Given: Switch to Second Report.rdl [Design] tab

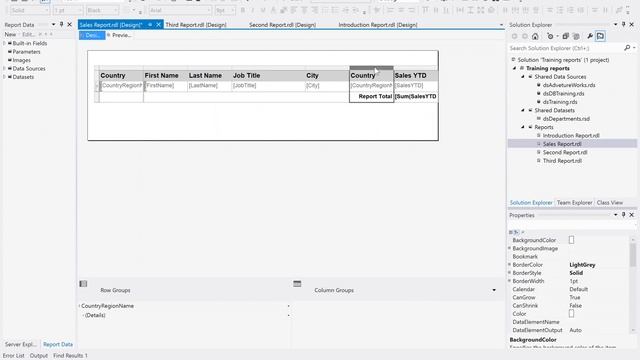Looking at the screenshot, I should 282,25.
